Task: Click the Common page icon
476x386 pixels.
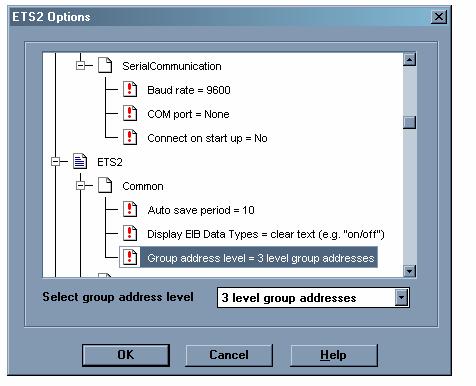Action: [105, 186]
